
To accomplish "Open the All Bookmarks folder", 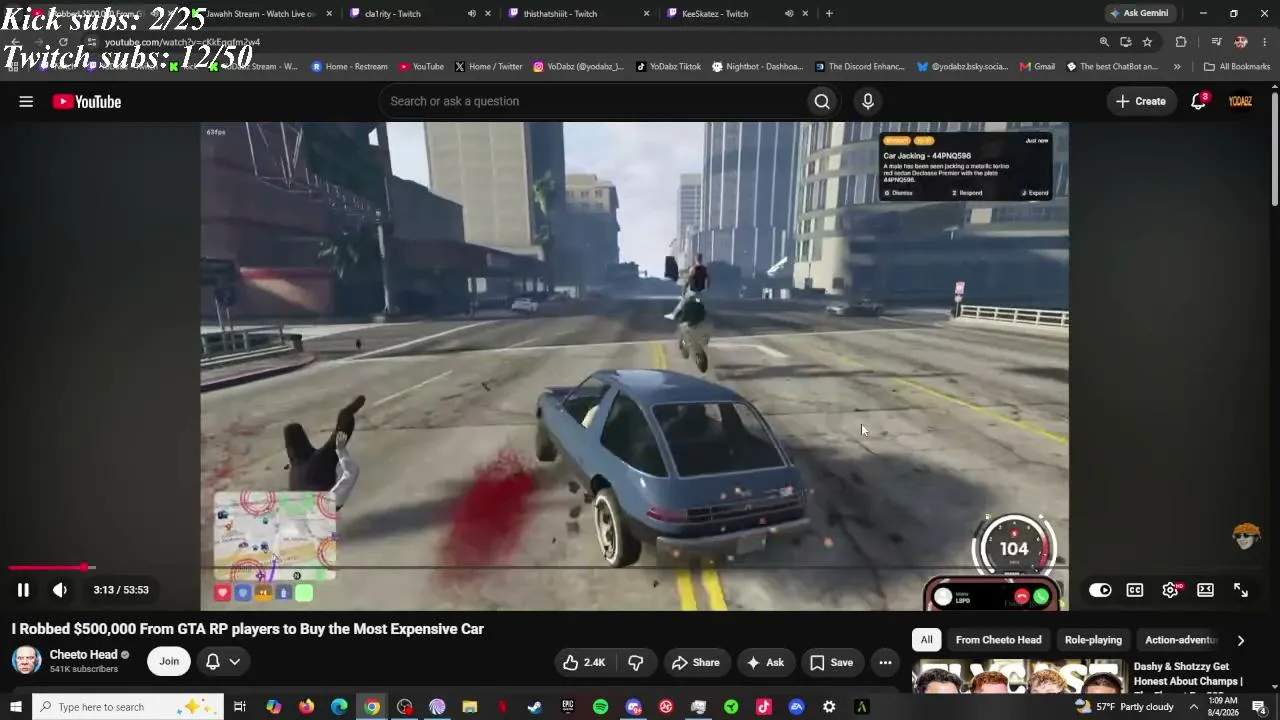I will [x=1237, y=67].
